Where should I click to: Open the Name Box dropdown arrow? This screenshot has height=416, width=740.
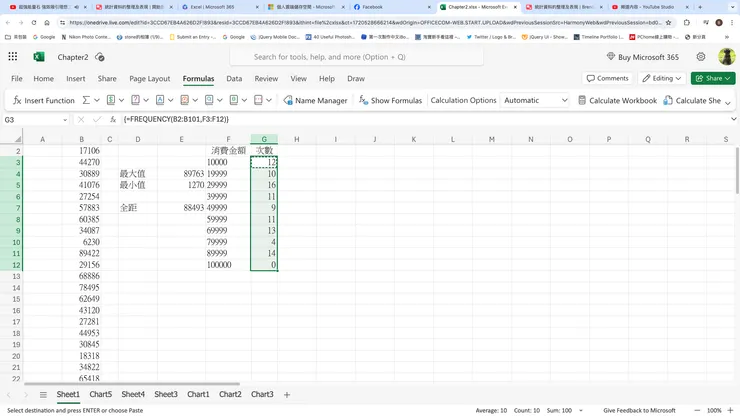(65, 120)
